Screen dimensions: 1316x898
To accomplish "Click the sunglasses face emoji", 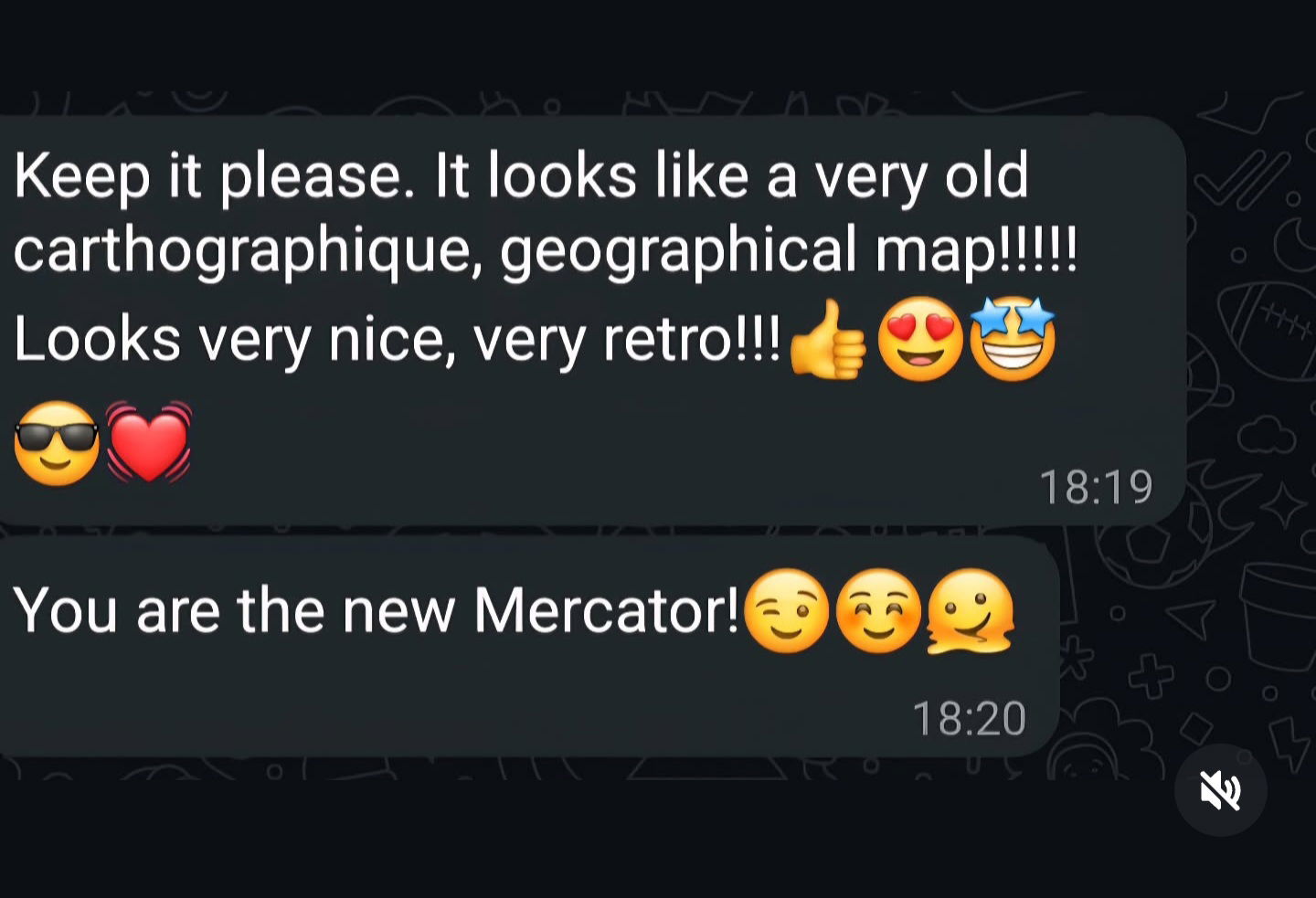I will click(57, 443).
